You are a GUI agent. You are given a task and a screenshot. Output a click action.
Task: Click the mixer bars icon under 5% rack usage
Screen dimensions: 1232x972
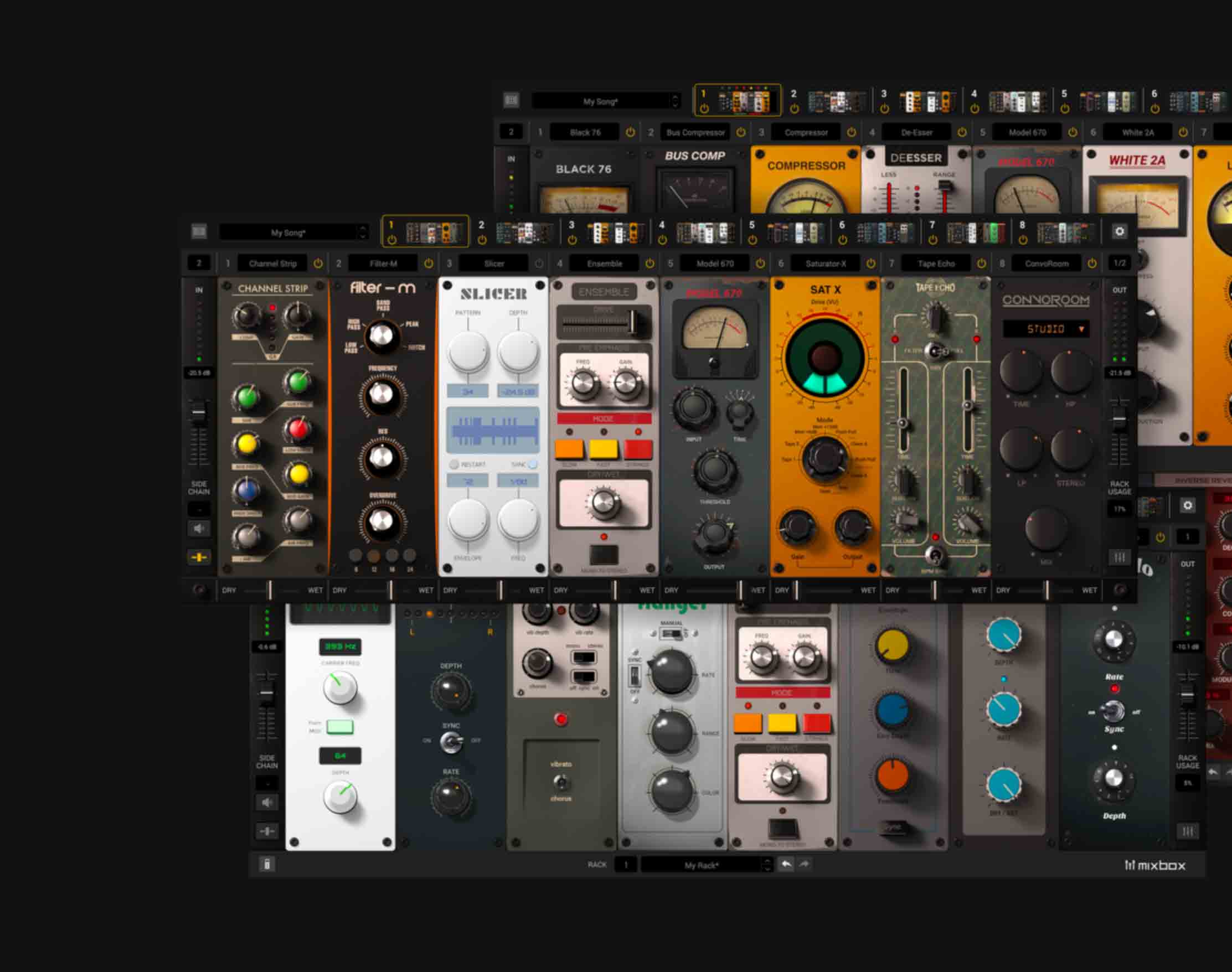pos(1188,831)
